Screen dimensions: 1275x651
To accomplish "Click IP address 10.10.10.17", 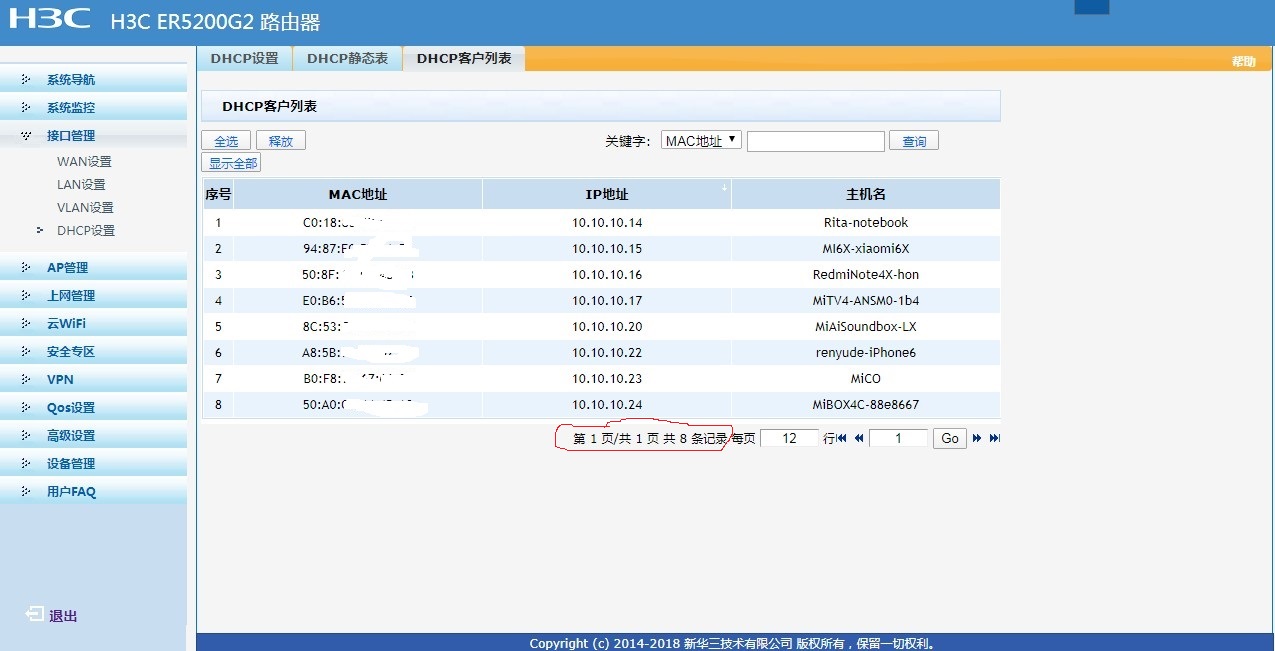I will point(607,301).
